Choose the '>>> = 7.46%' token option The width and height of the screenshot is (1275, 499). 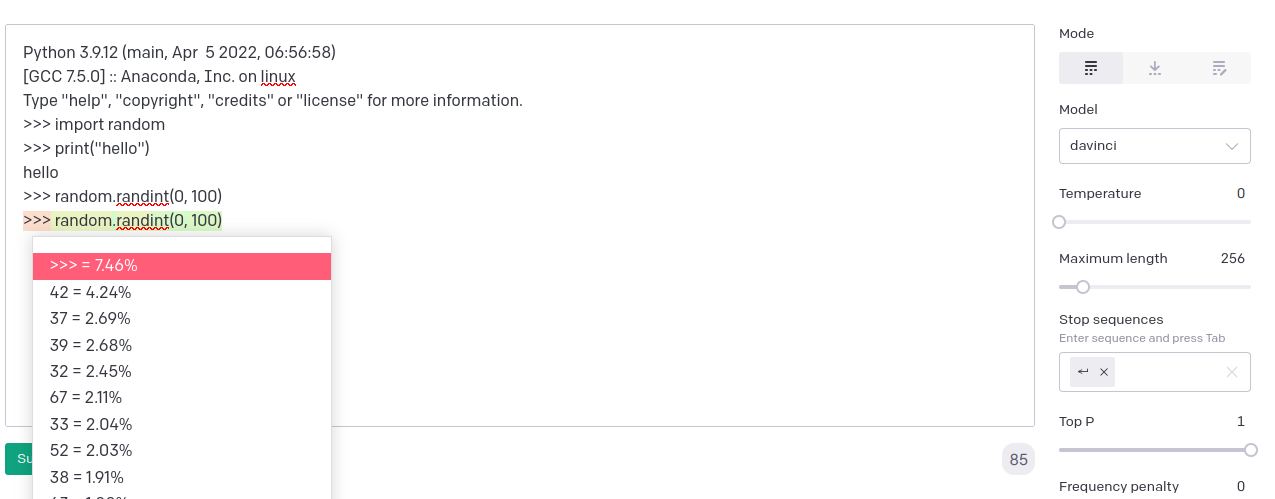pyautogui.click(x=182, y=266)
